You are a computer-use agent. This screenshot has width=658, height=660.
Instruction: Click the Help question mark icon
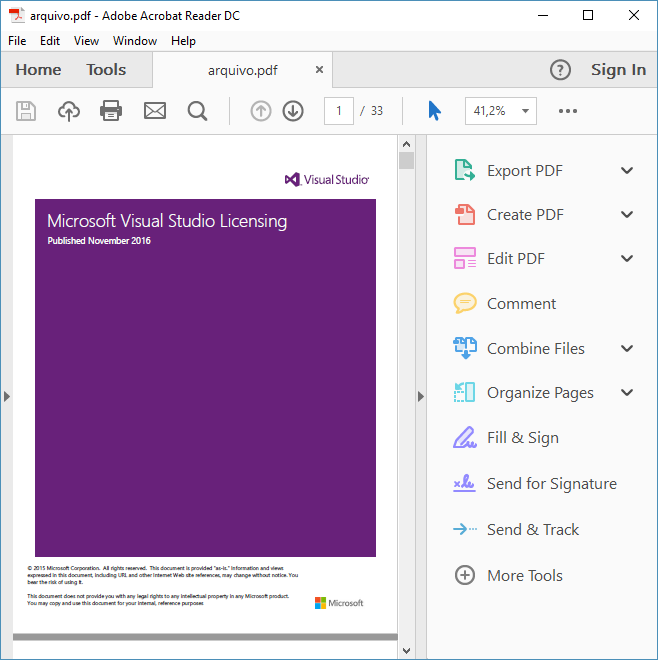tap(560, 70)
